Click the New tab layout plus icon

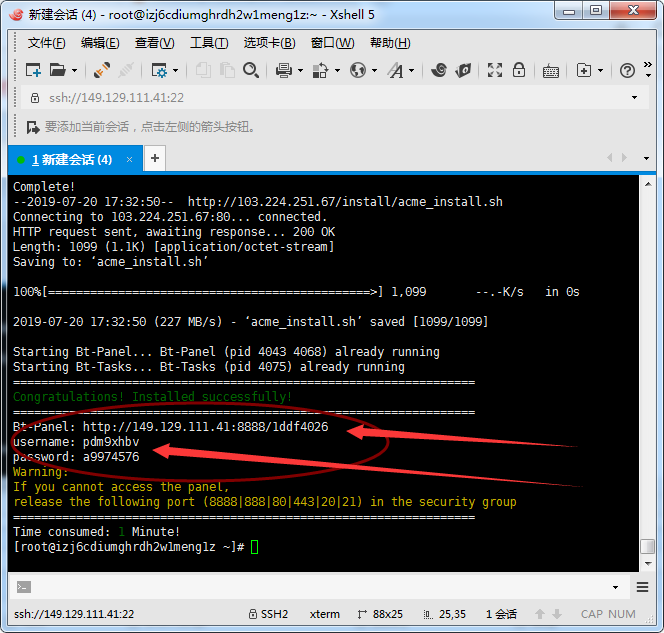584,70
